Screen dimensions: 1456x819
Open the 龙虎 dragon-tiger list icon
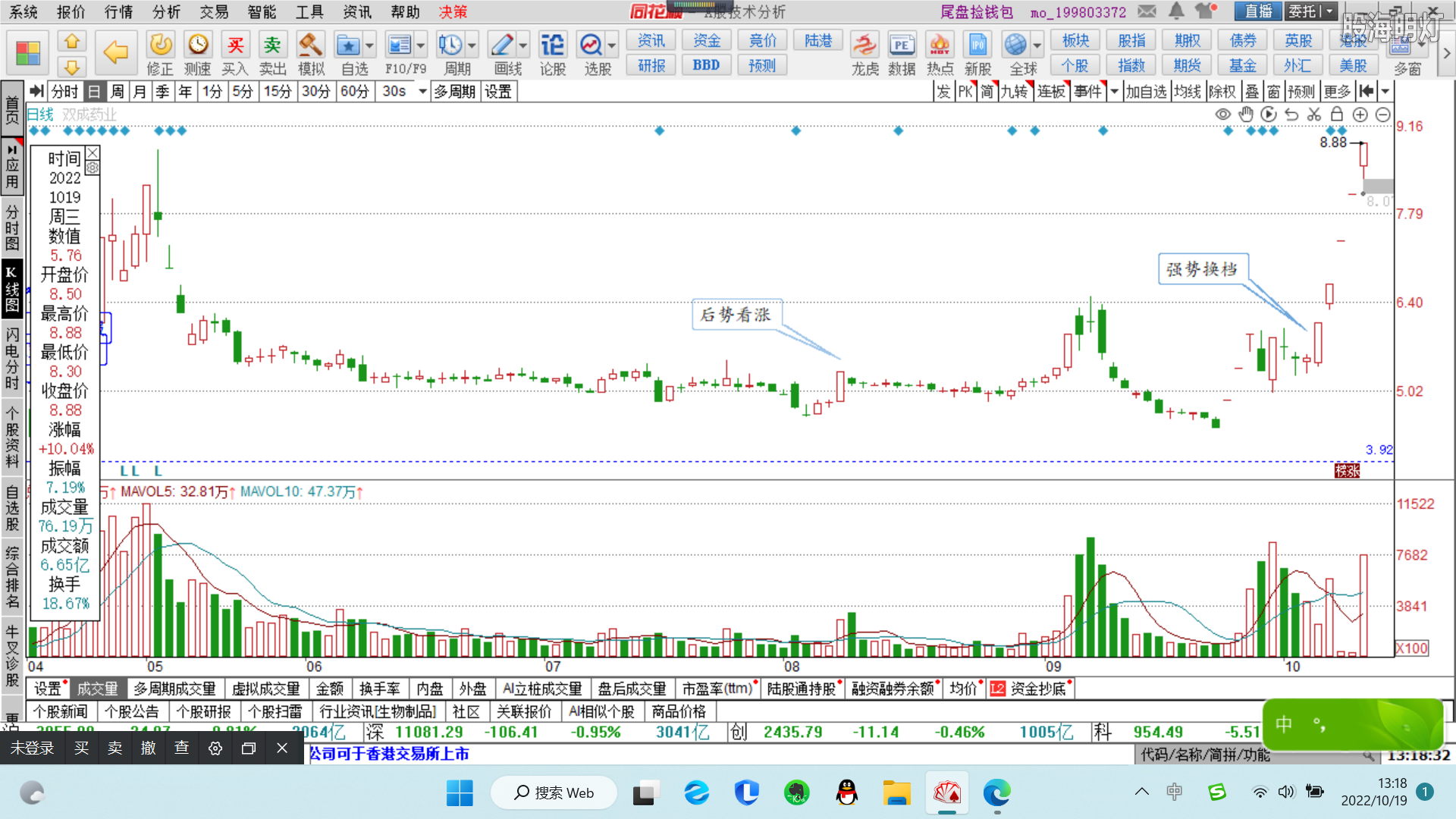tap(864, 45)
